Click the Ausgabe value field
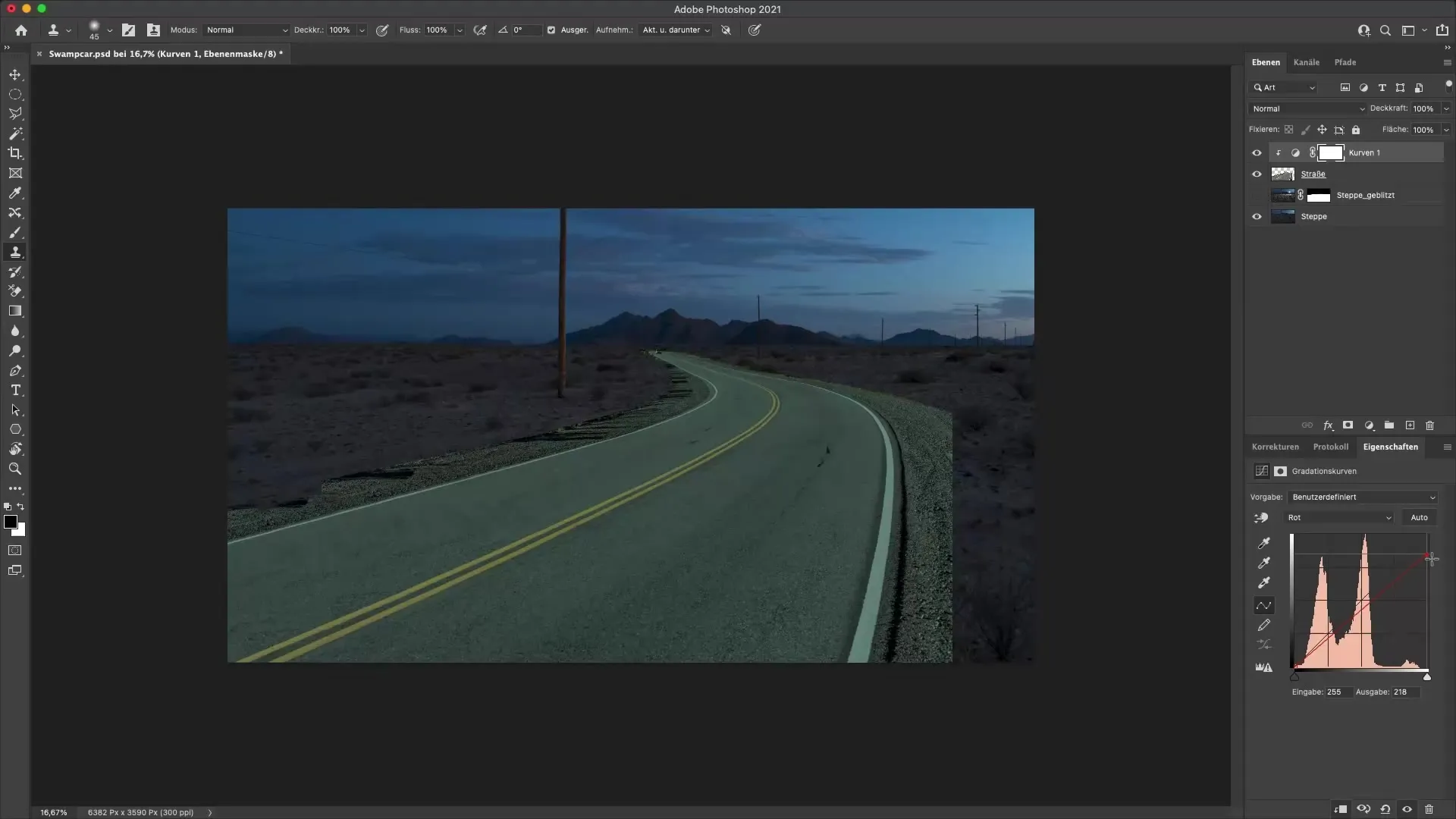 coord(1404,692)
